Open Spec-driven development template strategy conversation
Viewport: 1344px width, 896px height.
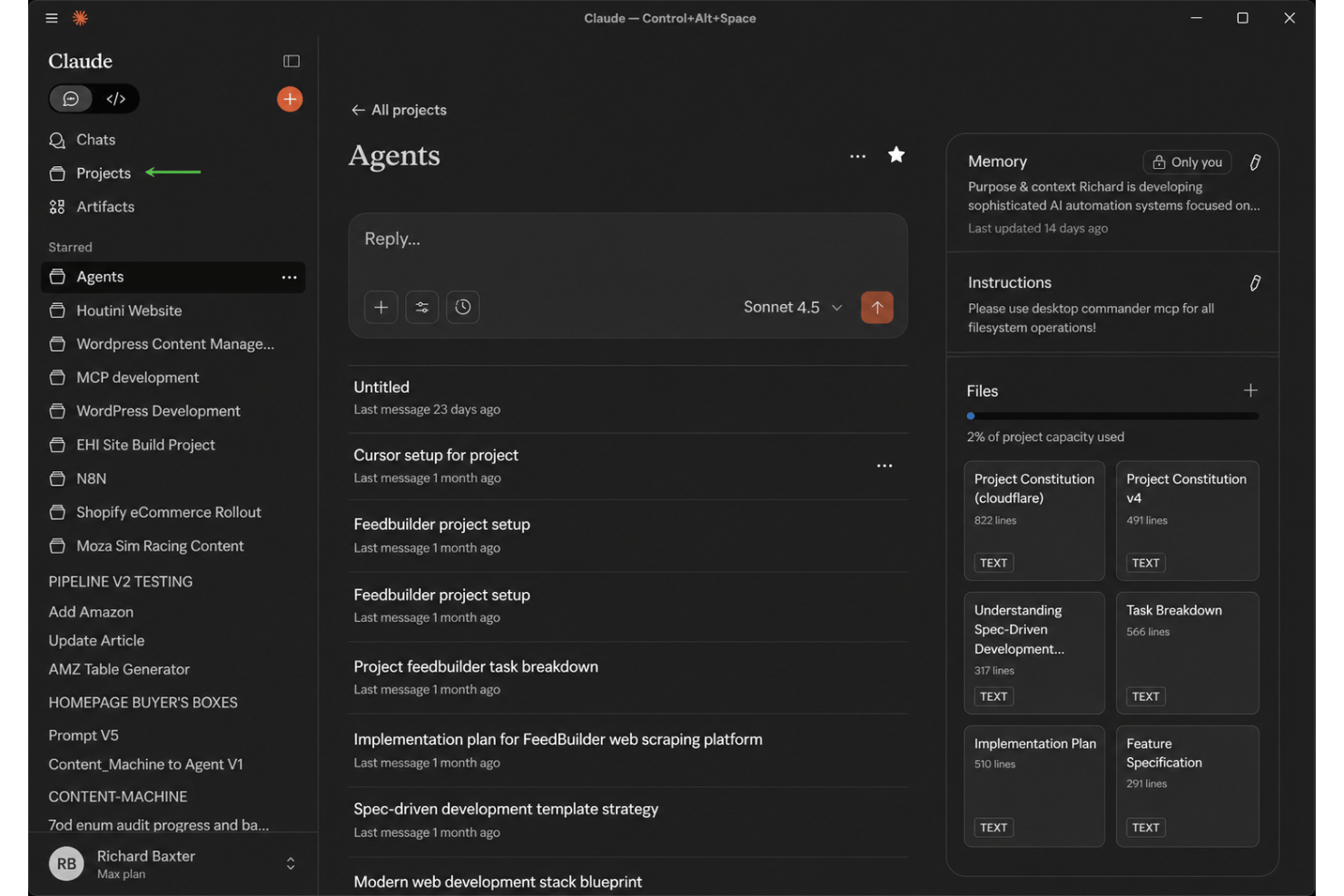pos(628,820)
